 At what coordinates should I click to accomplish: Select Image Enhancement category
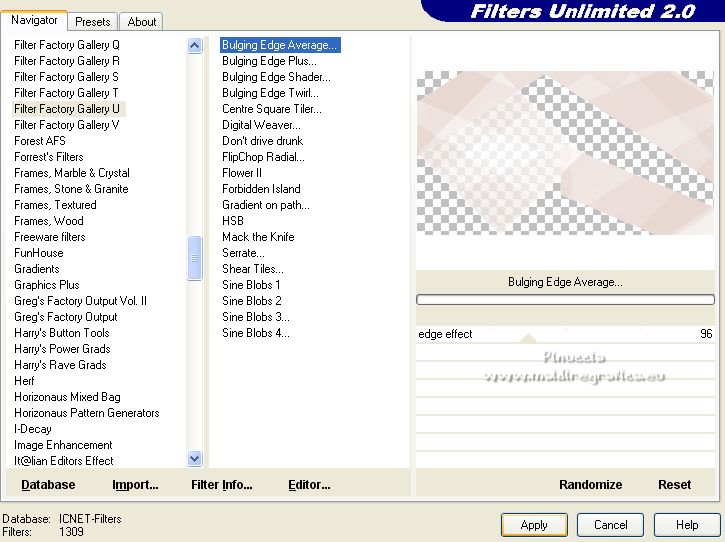(63, 445)
